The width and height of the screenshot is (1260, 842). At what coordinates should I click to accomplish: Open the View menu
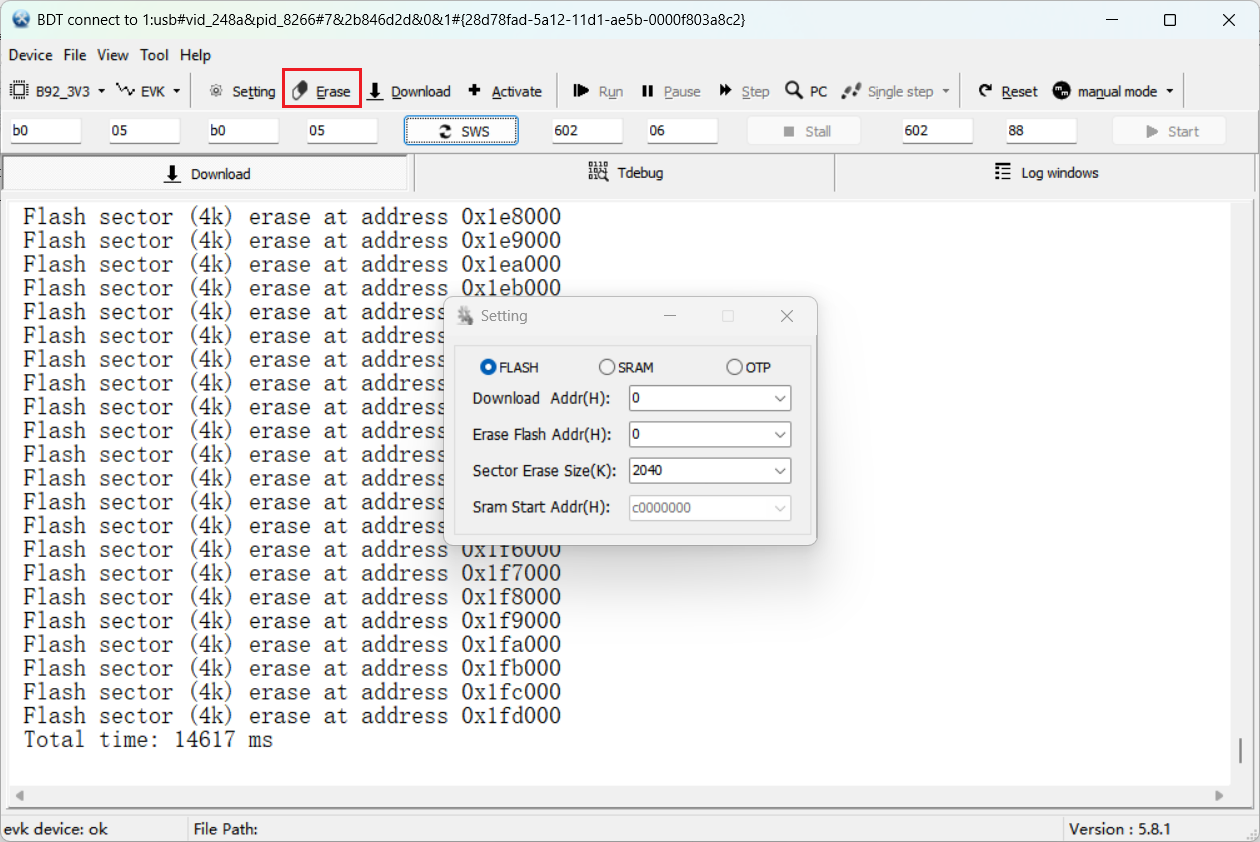(x=113, y=55)
